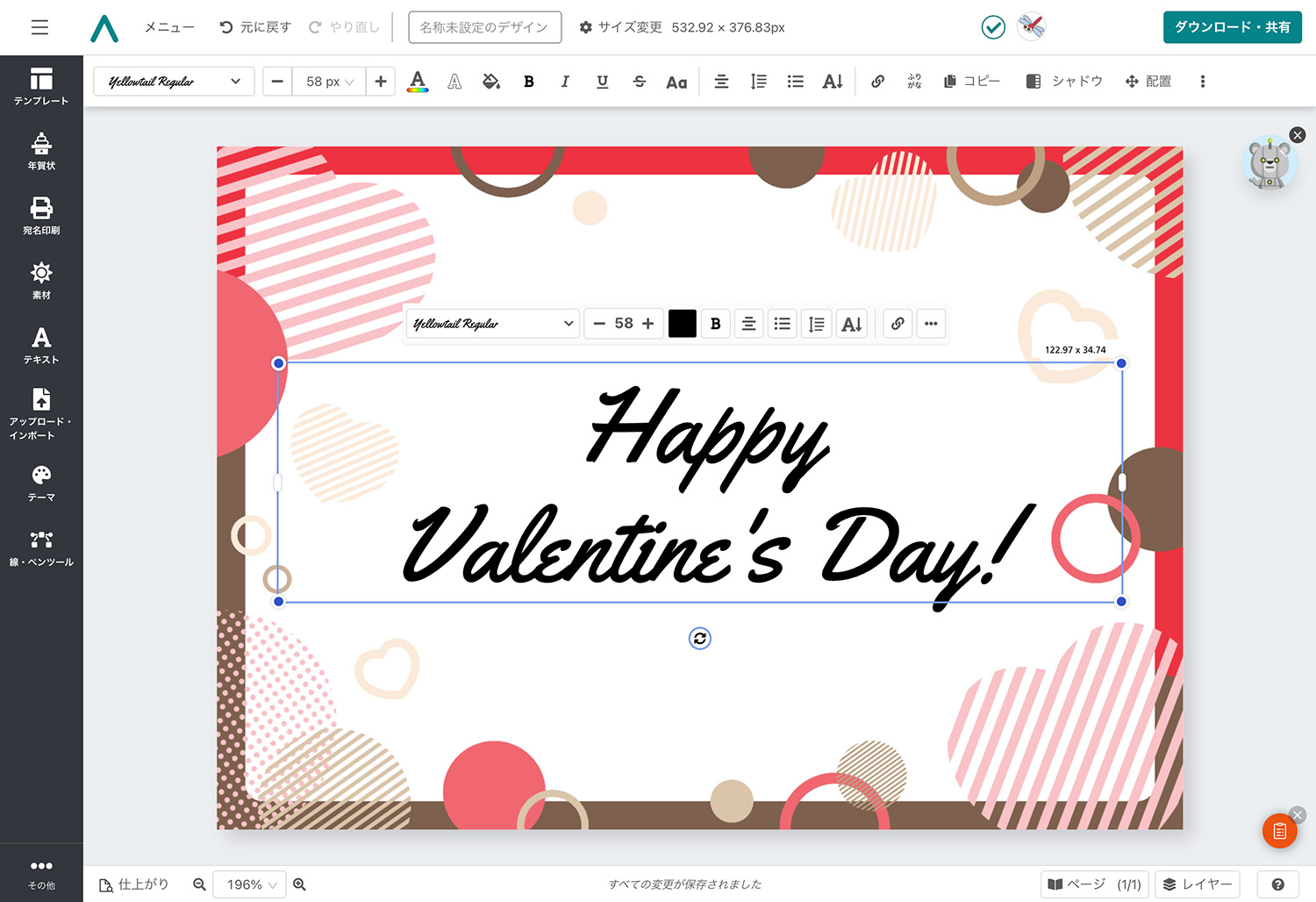1316x902 pixels.
Task: Open the 年賀状 sidebar panel
Action: (41, 151)
